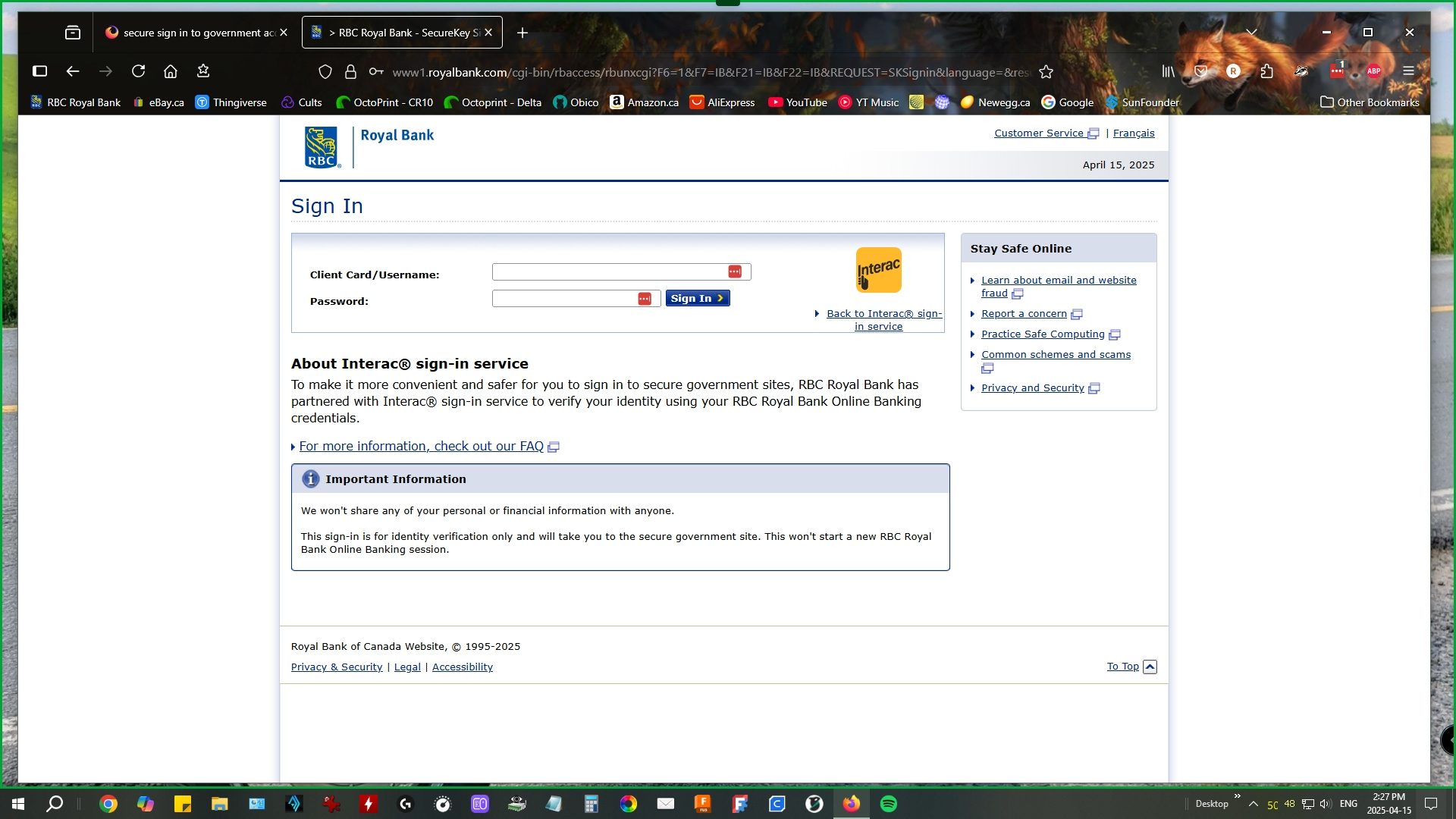This screenshot has width=1456, height=819.
Task: Switch language with the Français link
Action: (1134, 133)
